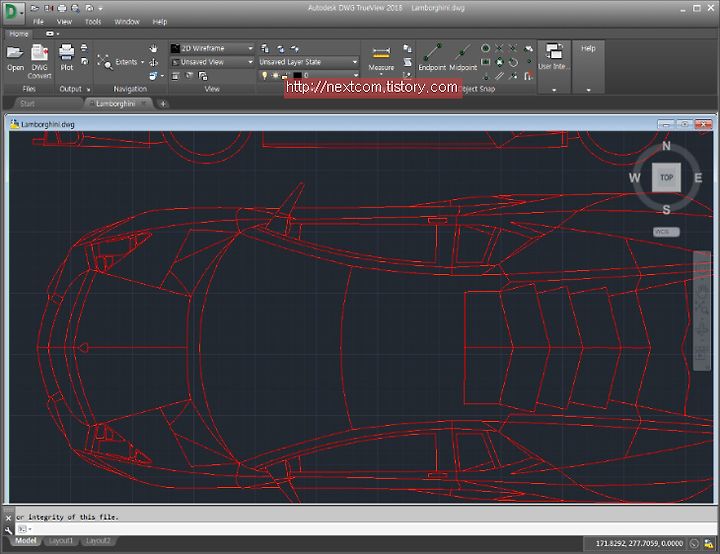Toggle the Intersection X object snap
Viewport: 720px width, 554px height.
point(500,48)
